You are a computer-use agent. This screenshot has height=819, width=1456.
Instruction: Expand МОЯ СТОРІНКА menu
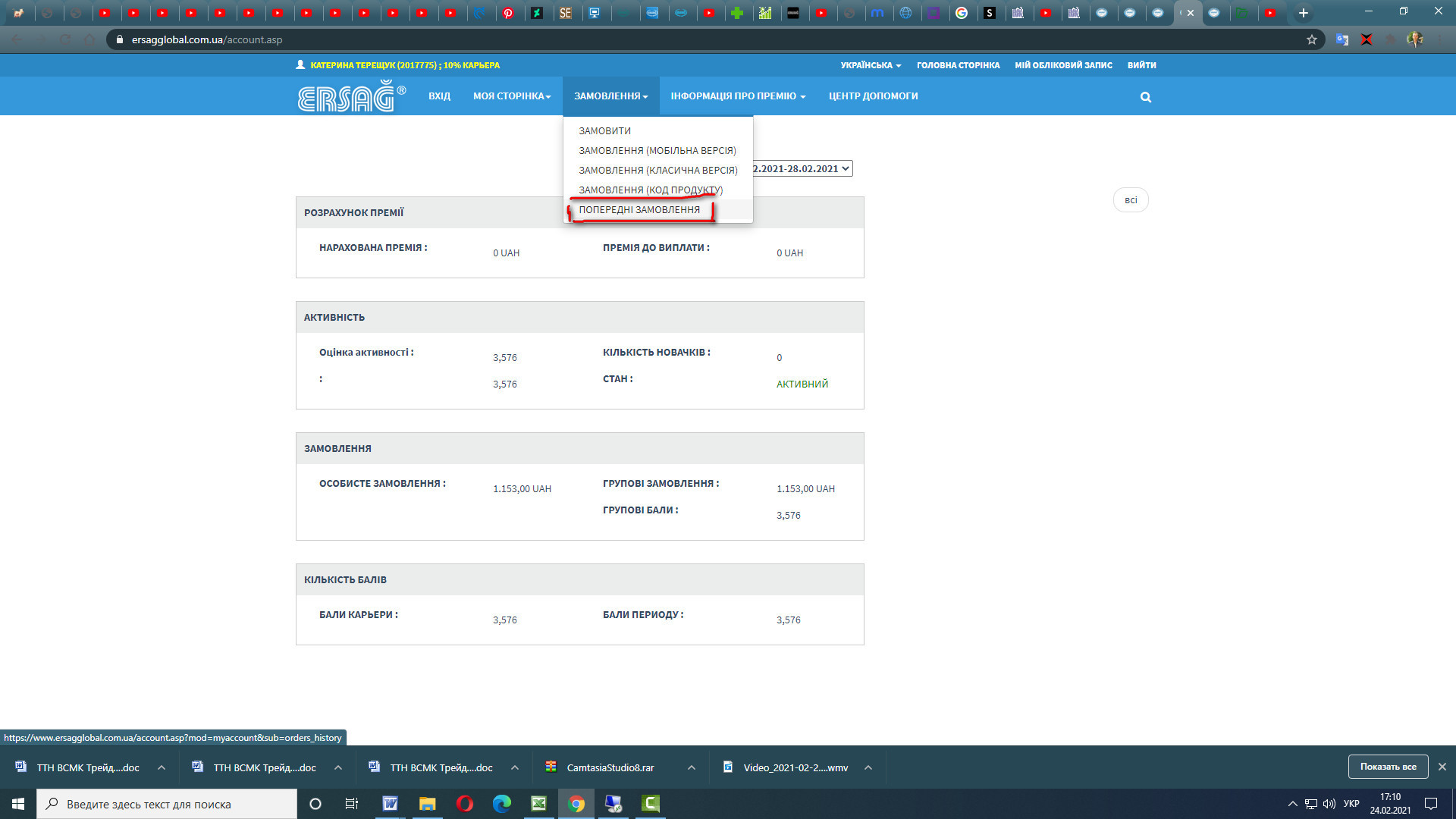point(511,96)
